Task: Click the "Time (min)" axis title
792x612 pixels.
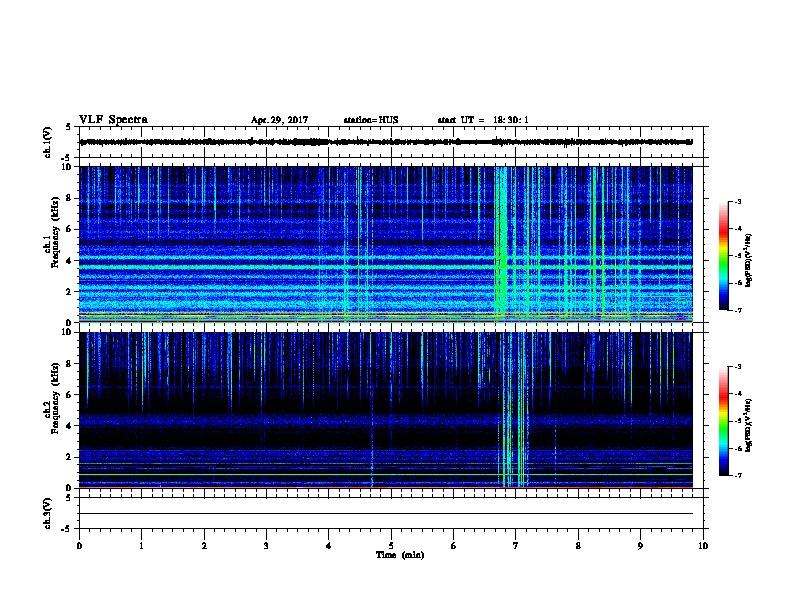Action: pos(400,555)
